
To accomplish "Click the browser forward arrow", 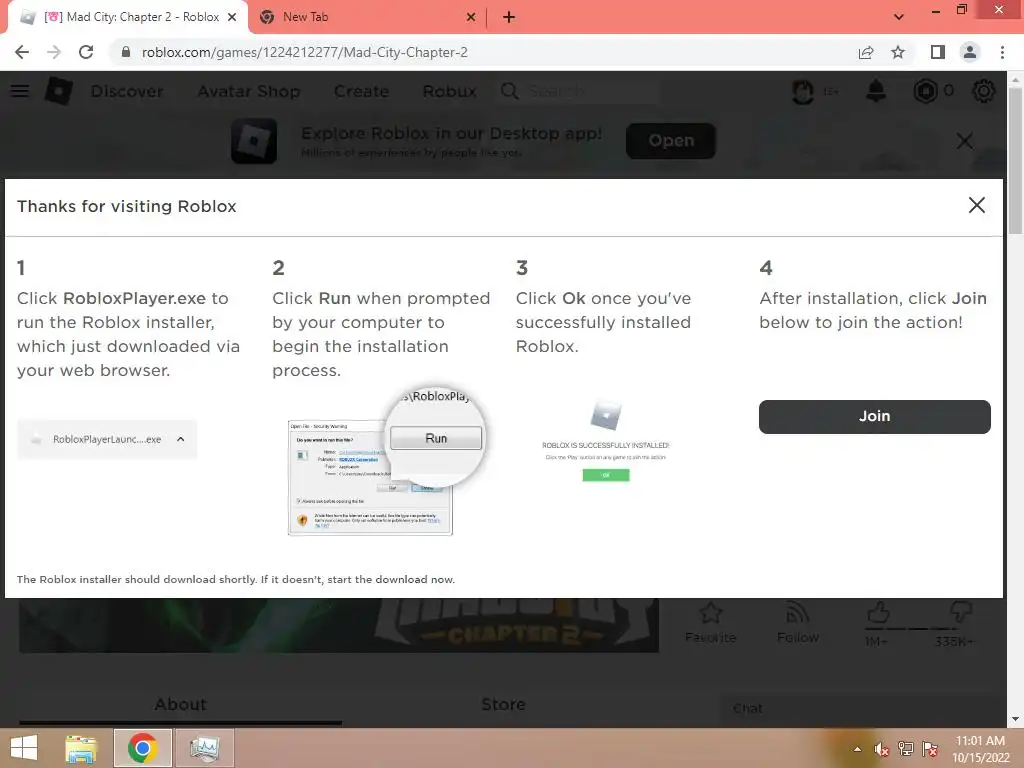I will 54,52.
